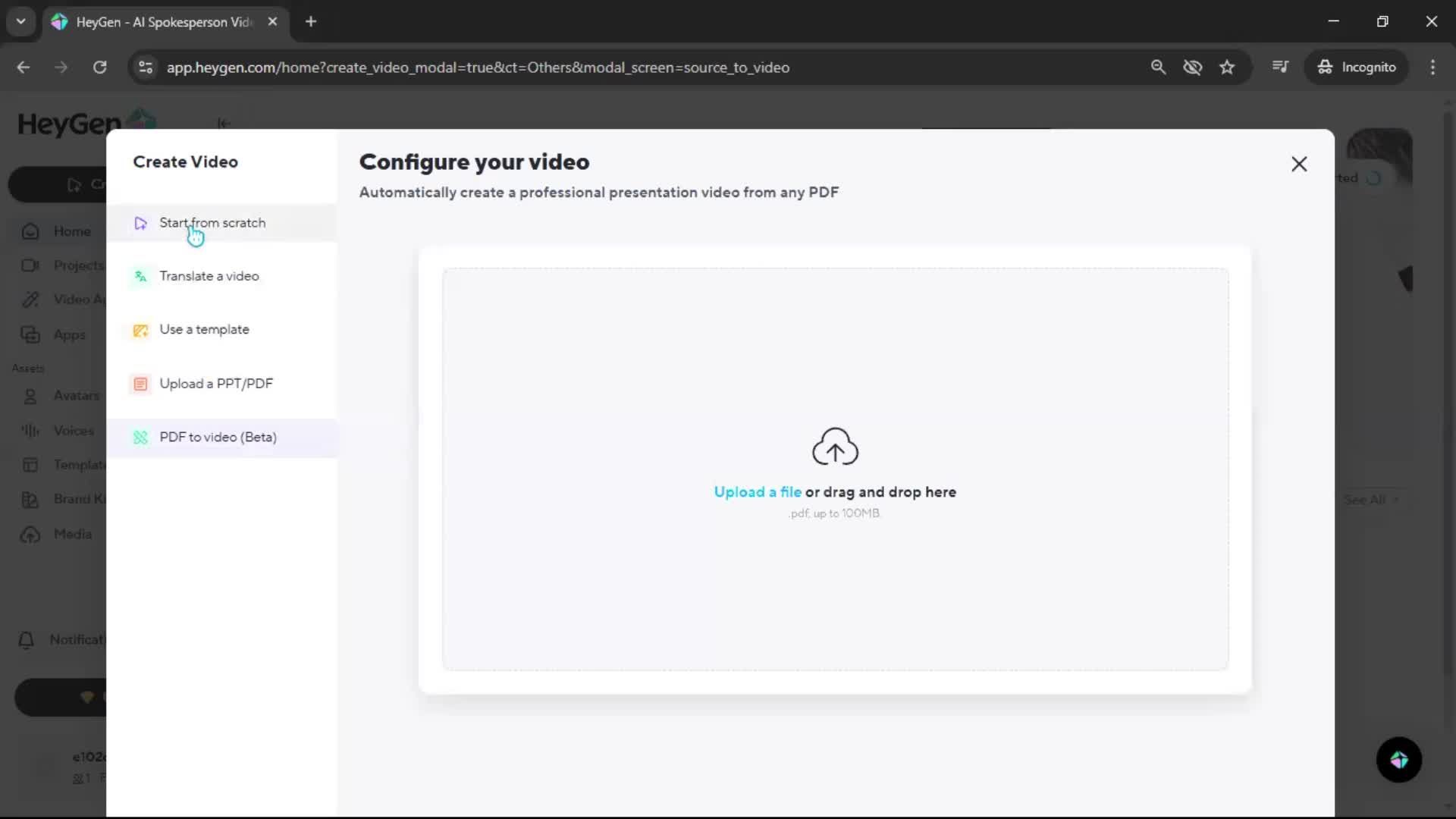View site information icon in address bar
The height and width of the screenshot is (819, 1456).
point(146,67)
